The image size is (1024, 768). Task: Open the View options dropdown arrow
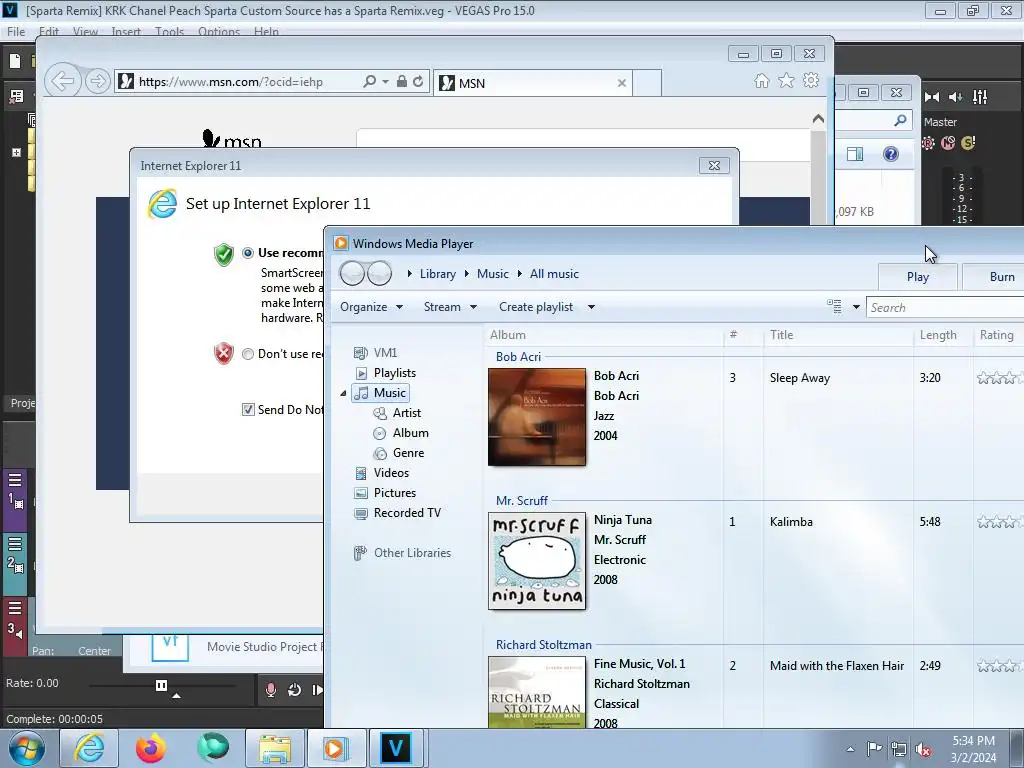point(856,307)
